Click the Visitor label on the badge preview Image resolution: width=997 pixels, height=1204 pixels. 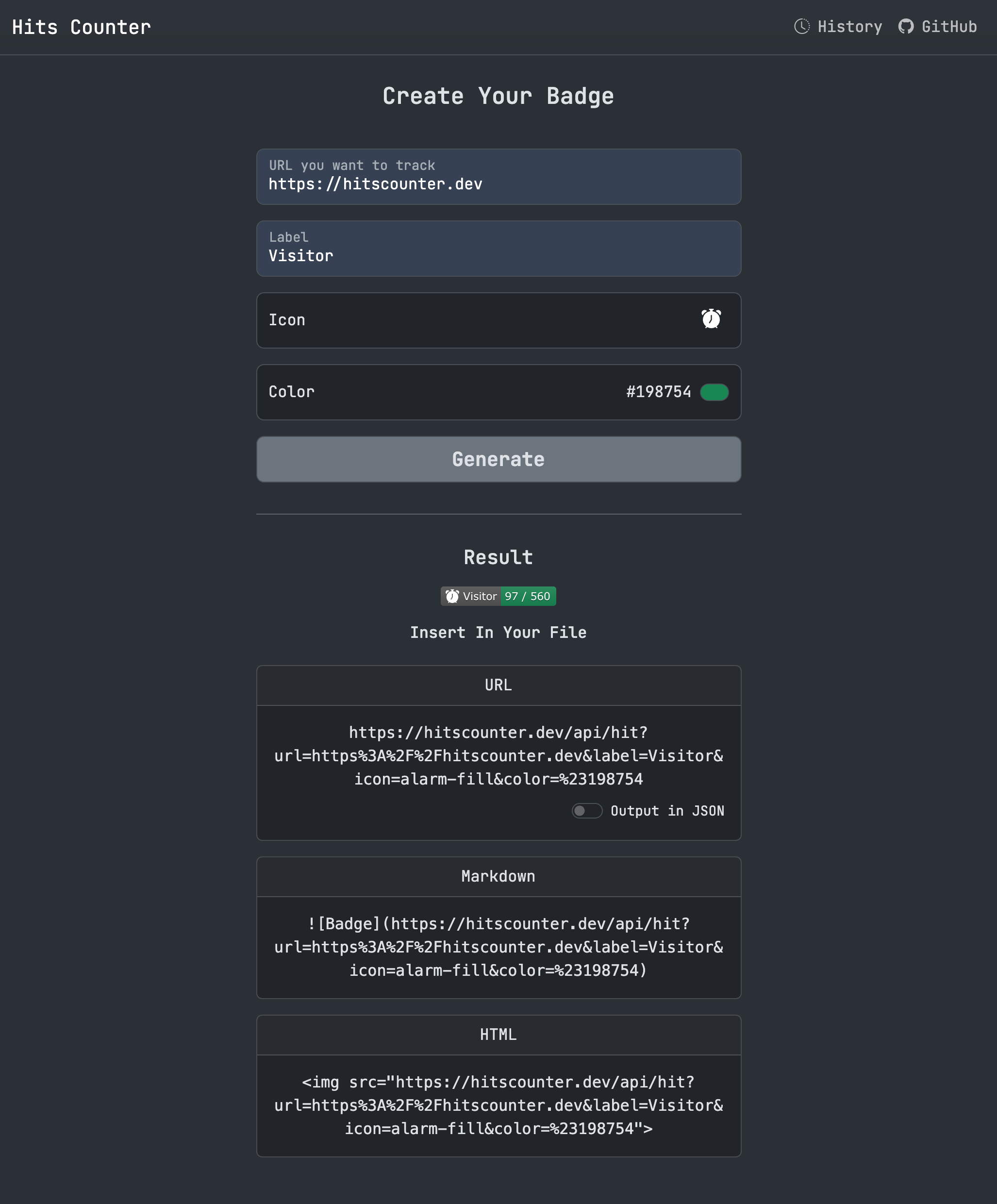tap(480, 596)
